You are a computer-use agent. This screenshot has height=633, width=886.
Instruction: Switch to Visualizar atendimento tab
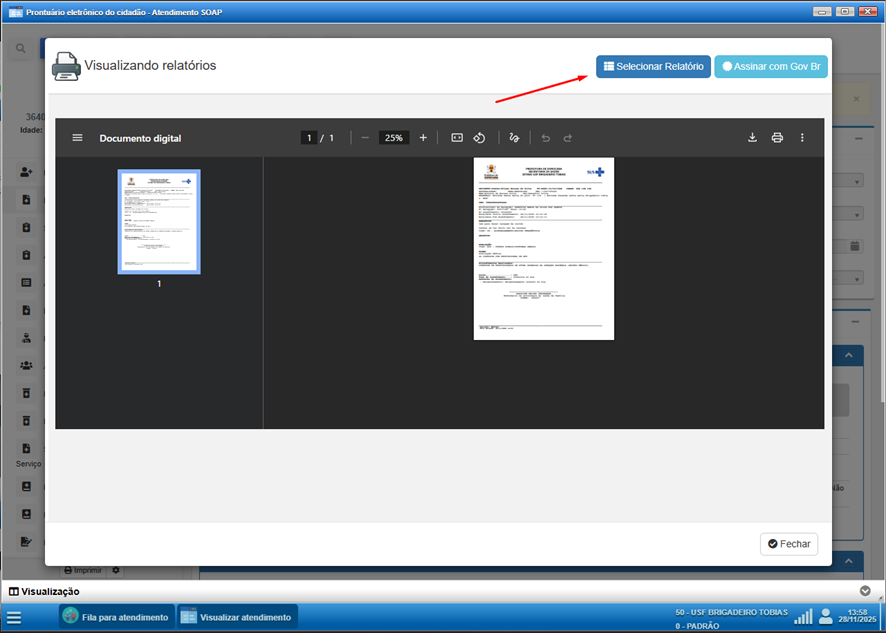237,617
